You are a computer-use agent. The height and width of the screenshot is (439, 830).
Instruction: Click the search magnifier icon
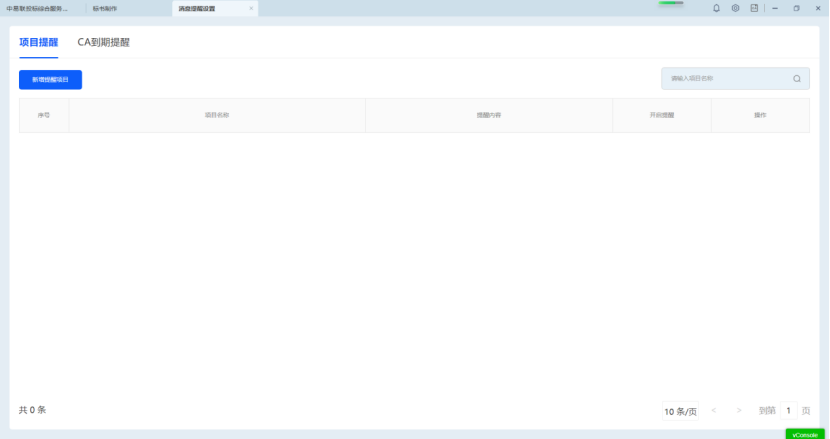click(x=797, y=79)
